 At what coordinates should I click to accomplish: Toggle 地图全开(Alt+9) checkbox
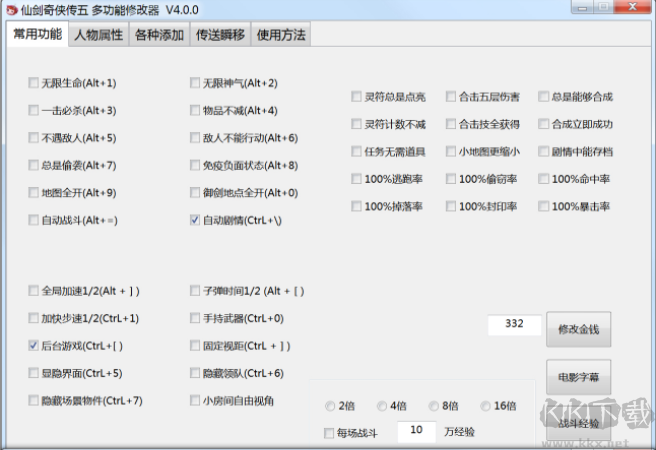33,192
